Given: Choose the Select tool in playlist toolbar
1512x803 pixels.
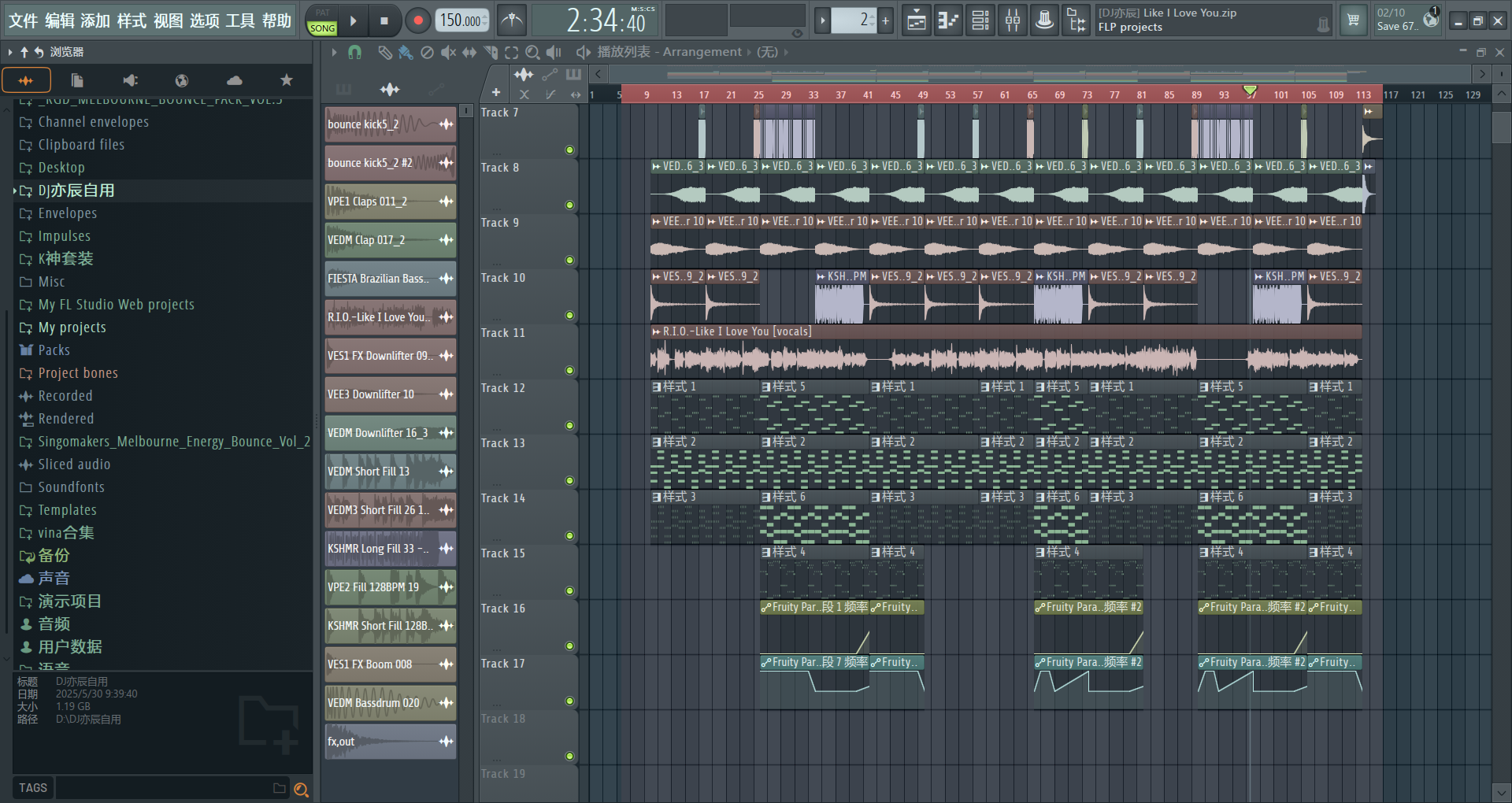Looking at the screenshot, I should point(512,52).
